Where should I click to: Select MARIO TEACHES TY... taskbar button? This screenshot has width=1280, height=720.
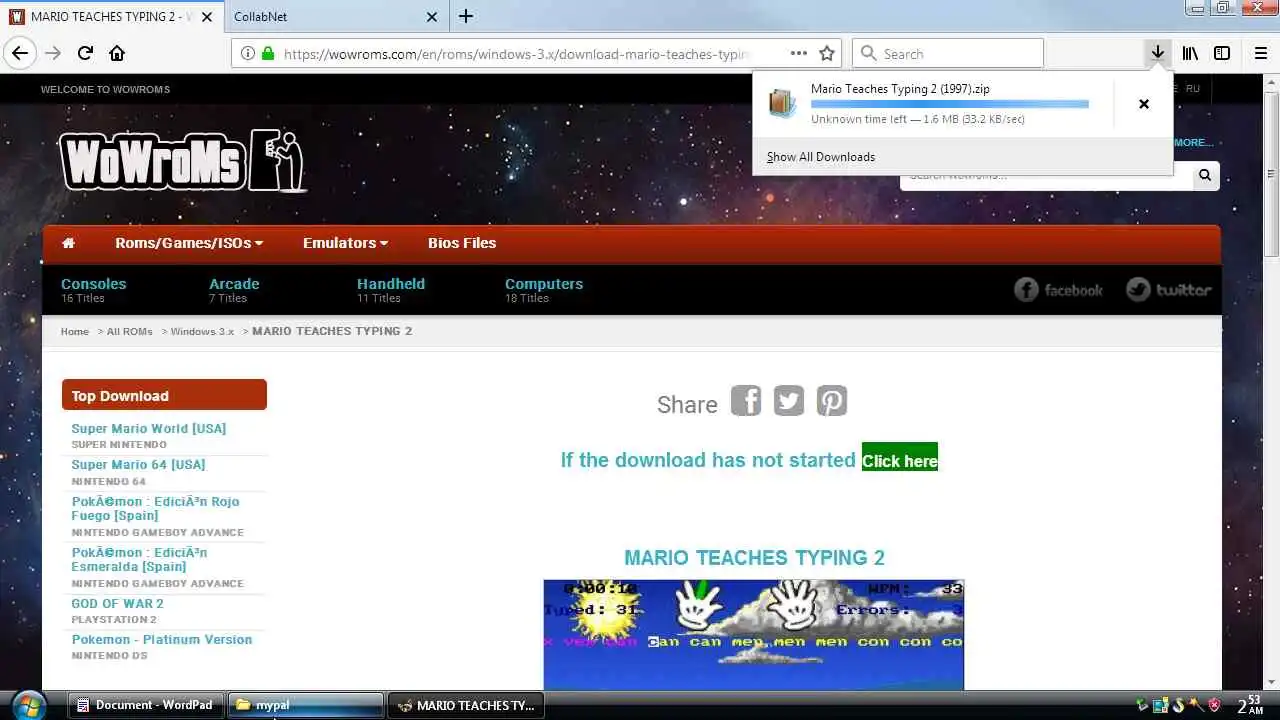[x=466, y=705]
